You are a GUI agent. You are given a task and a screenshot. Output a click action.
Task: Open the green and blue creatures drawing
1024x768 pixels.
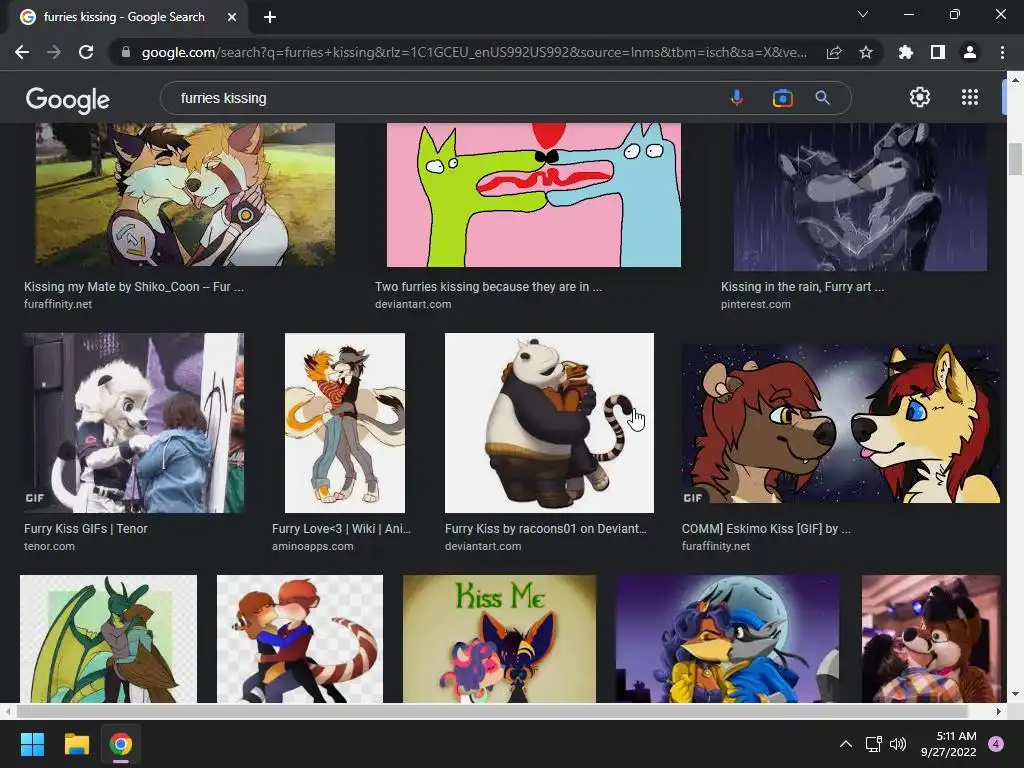pyautogui.click(x=534, y=195)
